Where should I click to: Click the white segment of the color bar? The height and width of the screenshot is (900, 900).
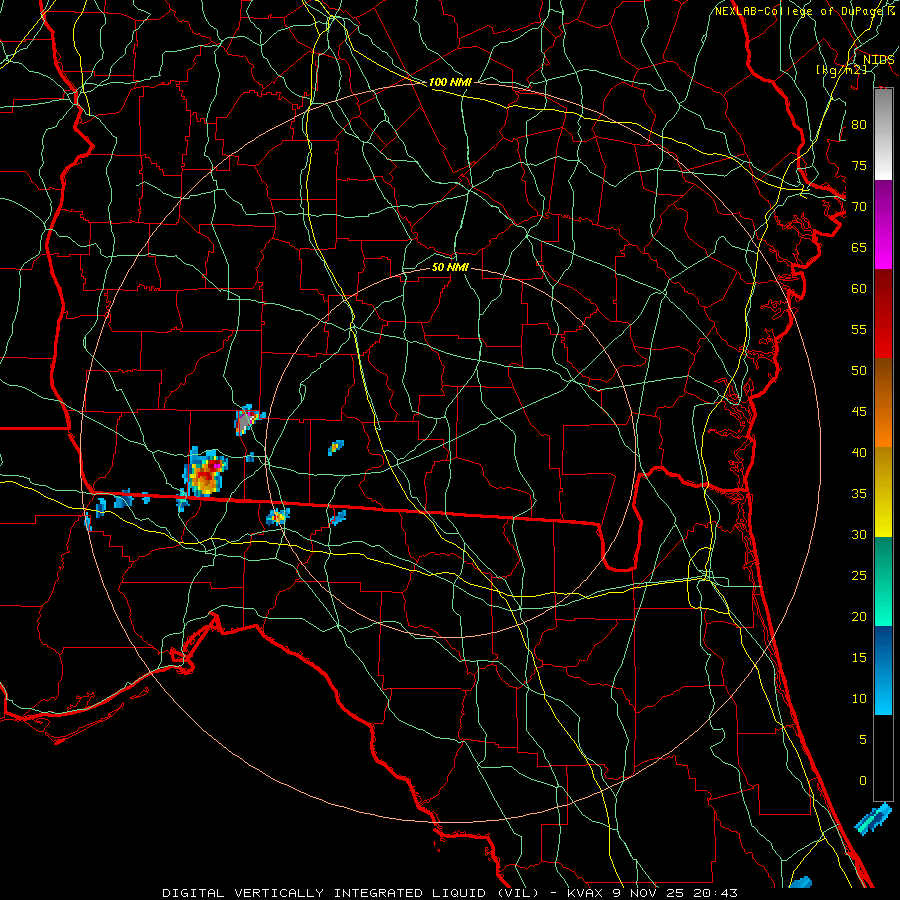883,135
